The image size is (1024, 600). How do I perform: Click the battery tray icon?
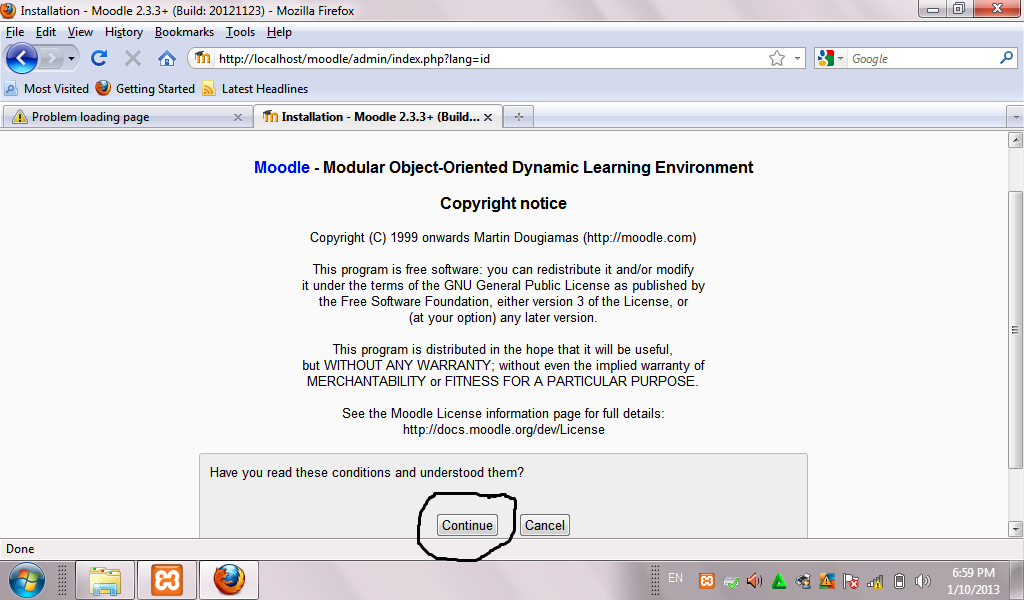899,580
